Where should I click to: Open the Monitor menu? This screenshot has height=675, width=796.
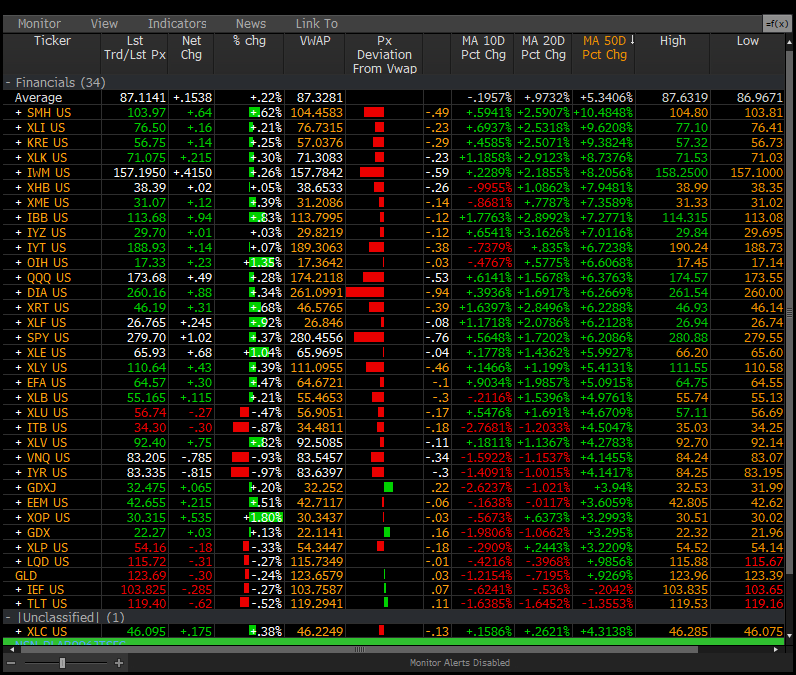39,24
